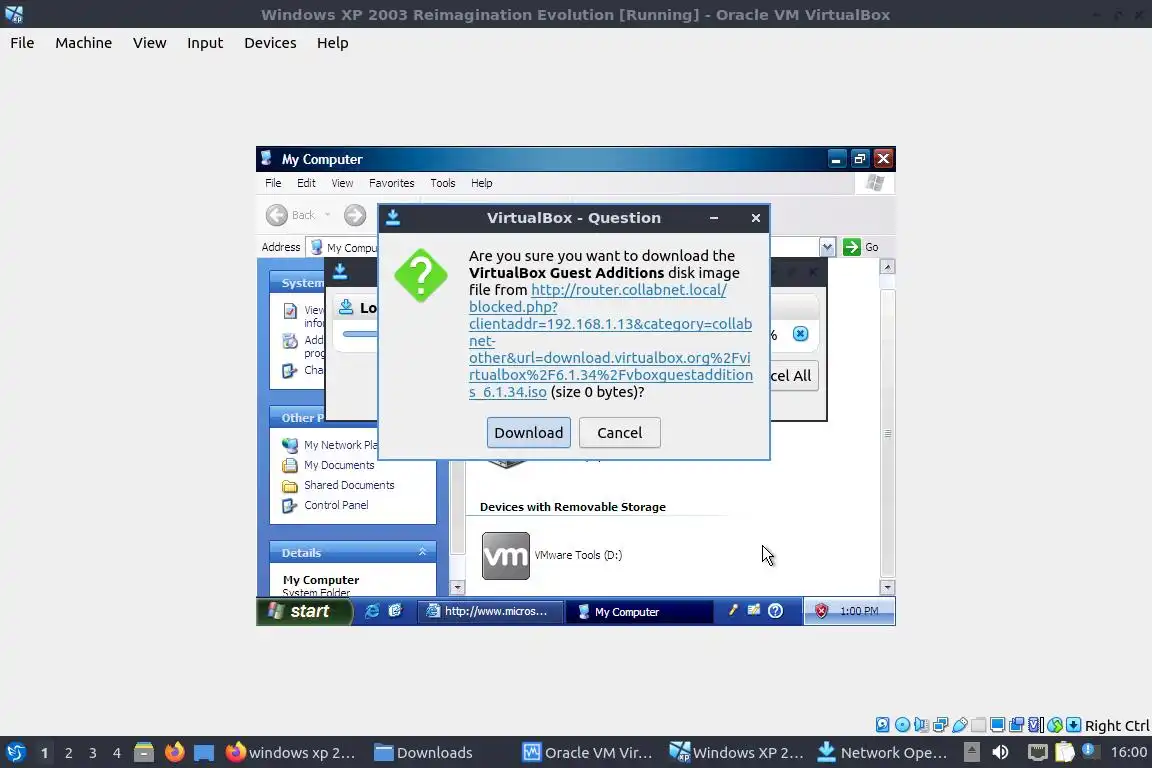Click the clipboard manager tray icon
This screenshot has height=768, width=1152.
click(x=1064, y=752)
